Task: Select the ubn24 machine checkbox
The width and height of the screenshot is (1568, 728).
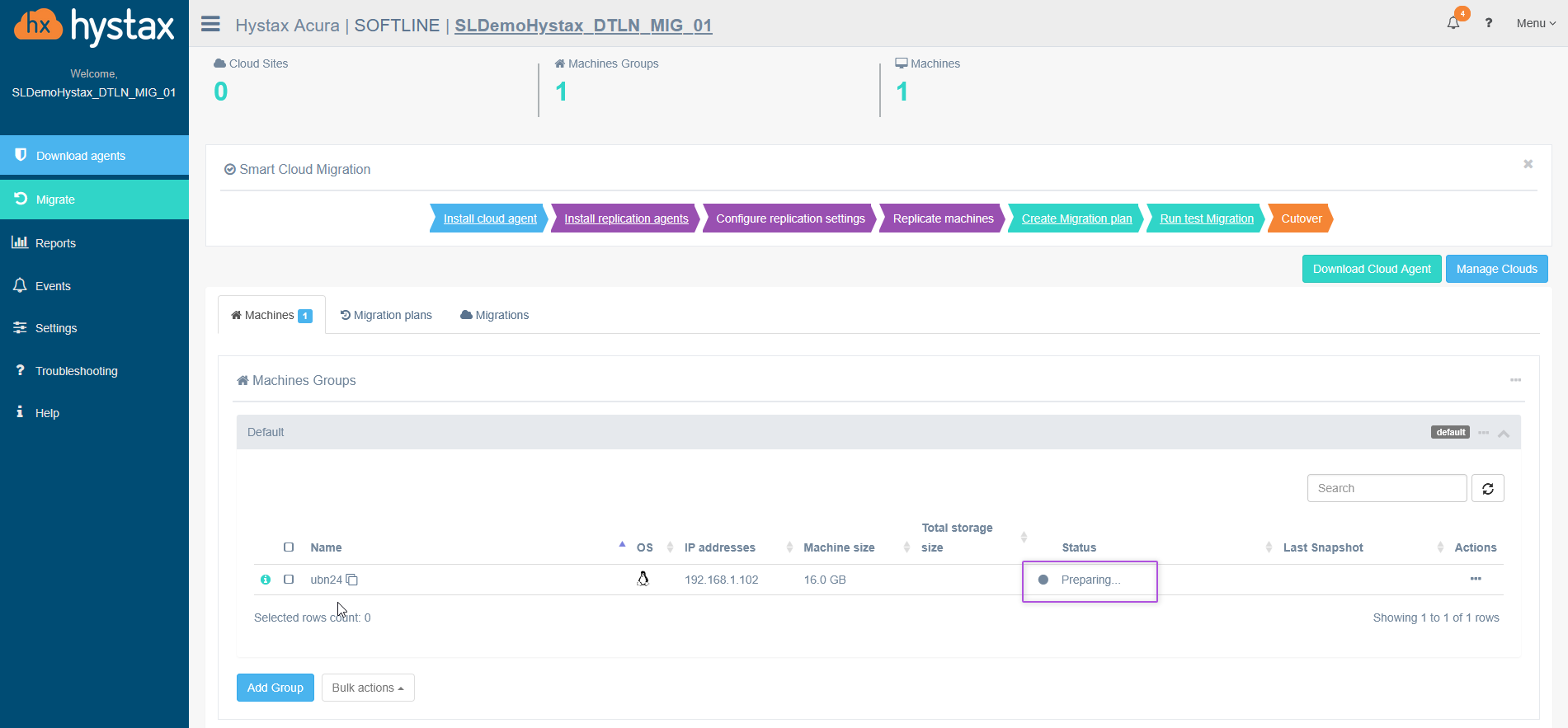Action: (289, 580)
